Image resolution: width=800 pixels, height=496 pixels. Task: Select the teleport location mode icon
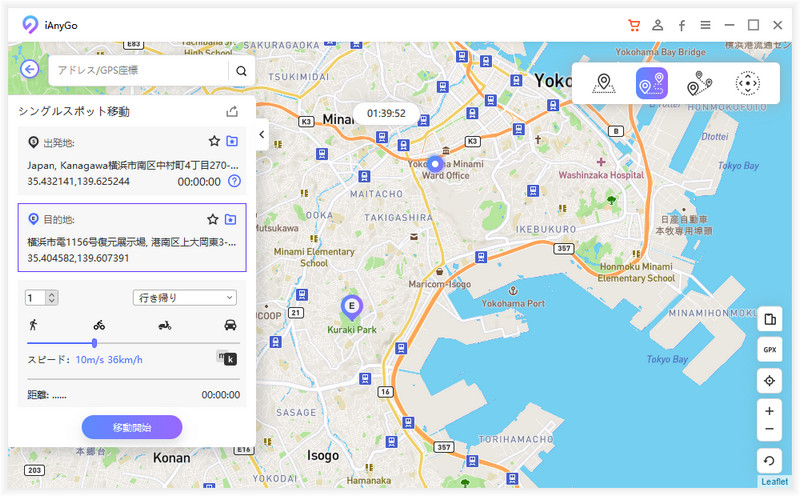603,84
